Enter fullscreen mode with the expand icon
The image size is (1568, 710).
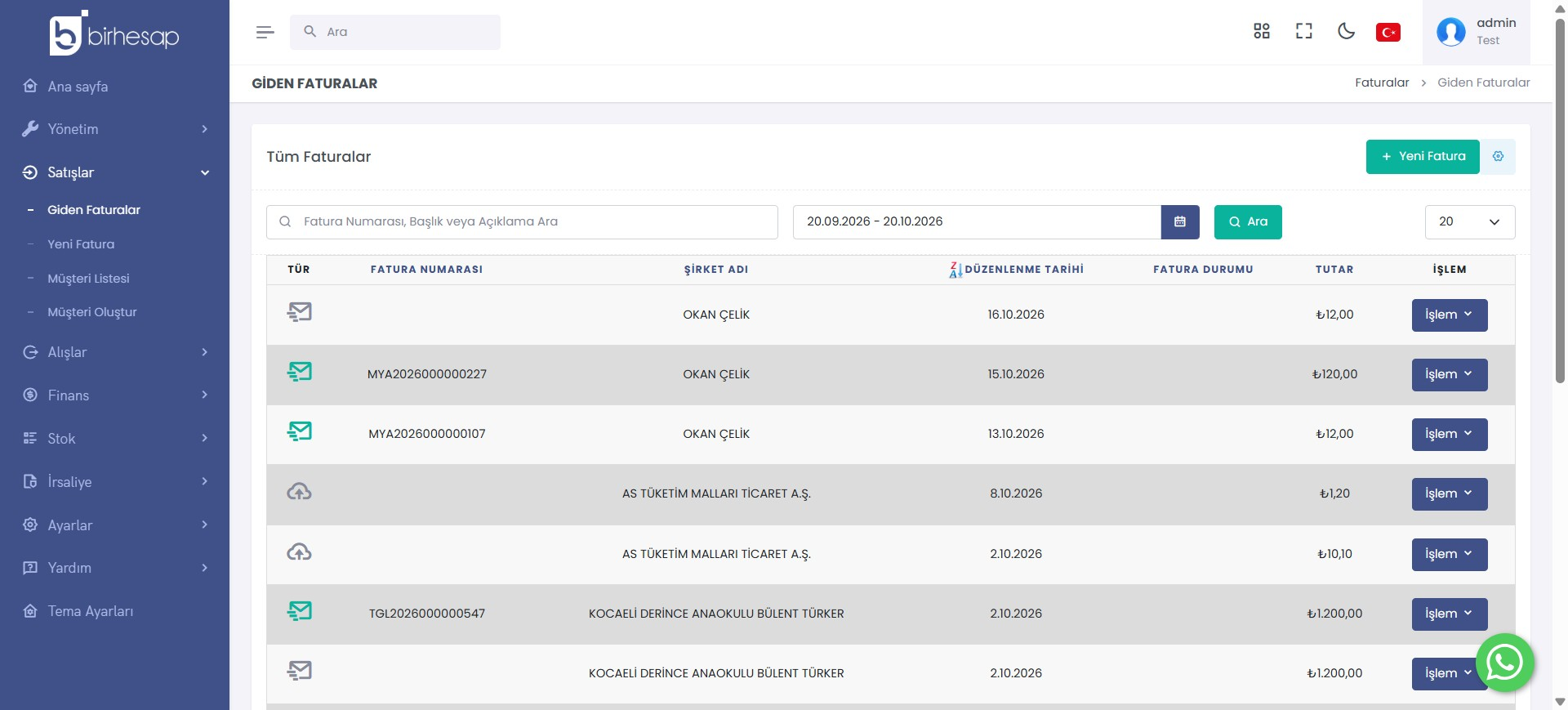pyautogui.click(x=1304, y=31)
